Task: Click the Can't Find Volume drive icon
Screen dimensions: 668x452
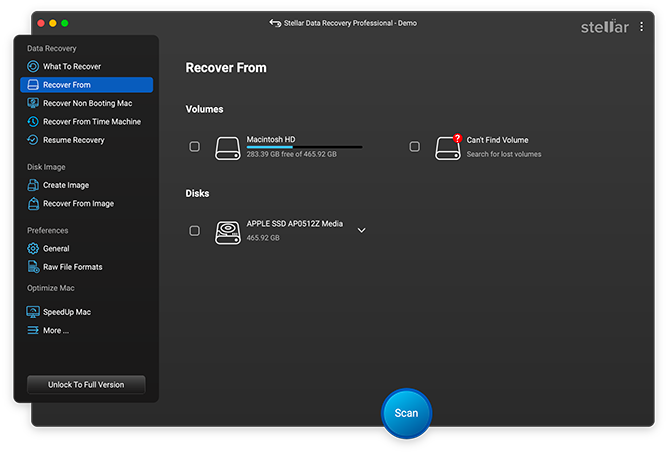Action: point(447,148)
